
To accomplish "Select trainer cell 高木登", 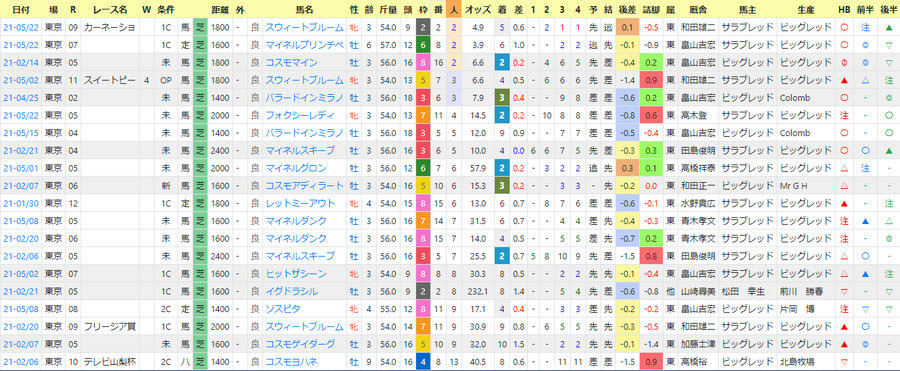I will [693, 115].
